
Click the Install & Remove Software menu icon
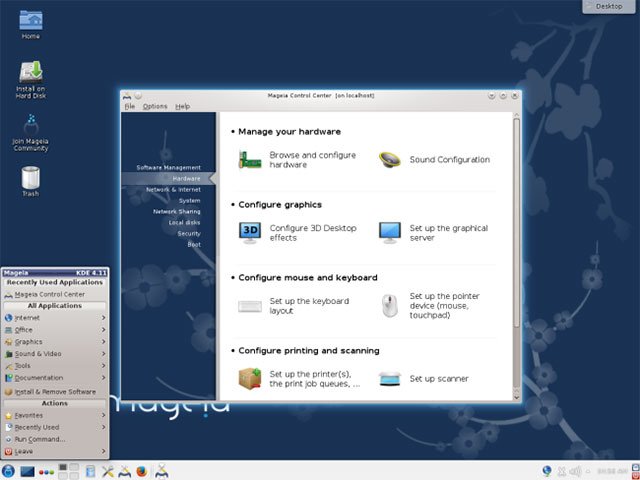(x=9, y=391)
